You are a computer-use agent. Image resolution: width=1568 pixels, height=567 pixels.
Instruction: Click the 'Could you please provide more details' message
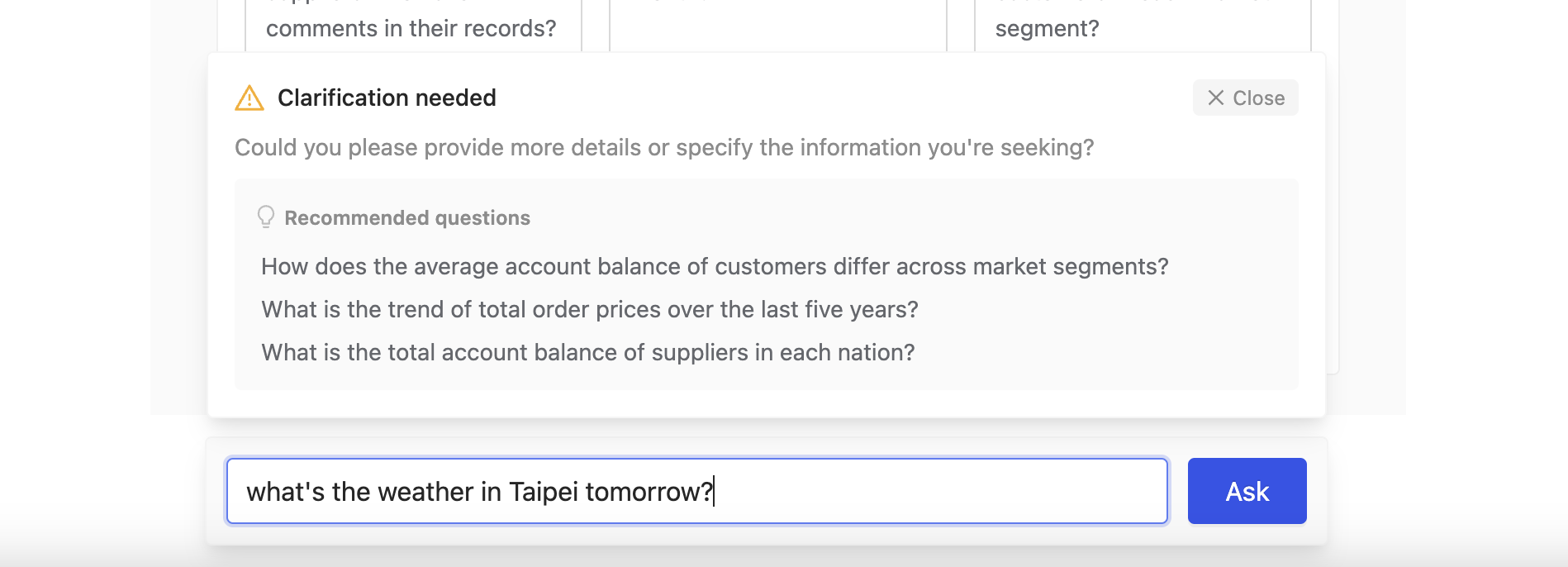pos(664,147)
